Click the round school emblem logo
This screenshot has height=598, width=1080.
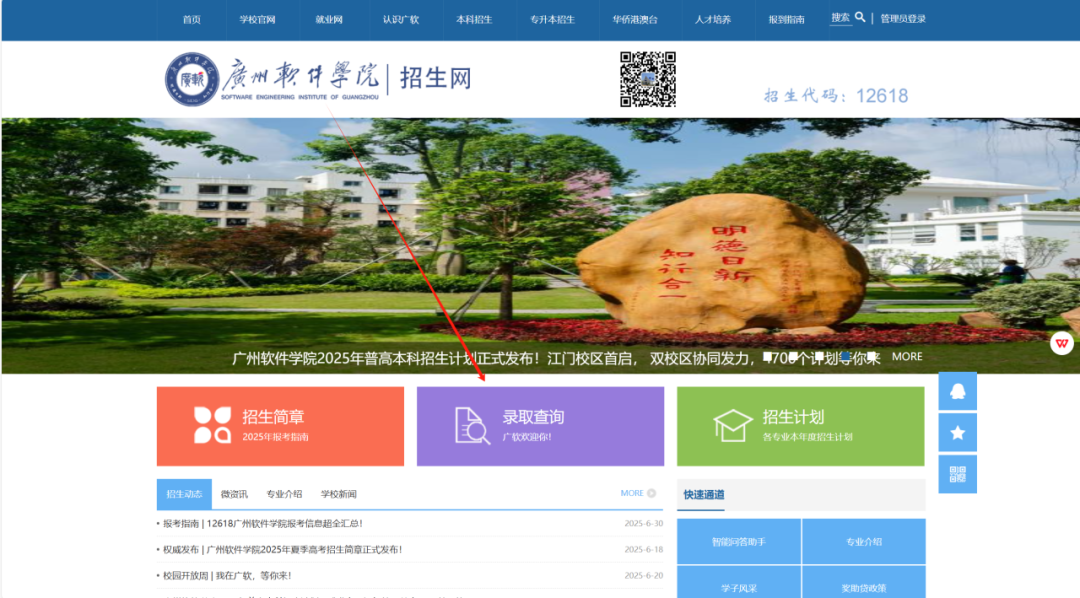(192, 79)
